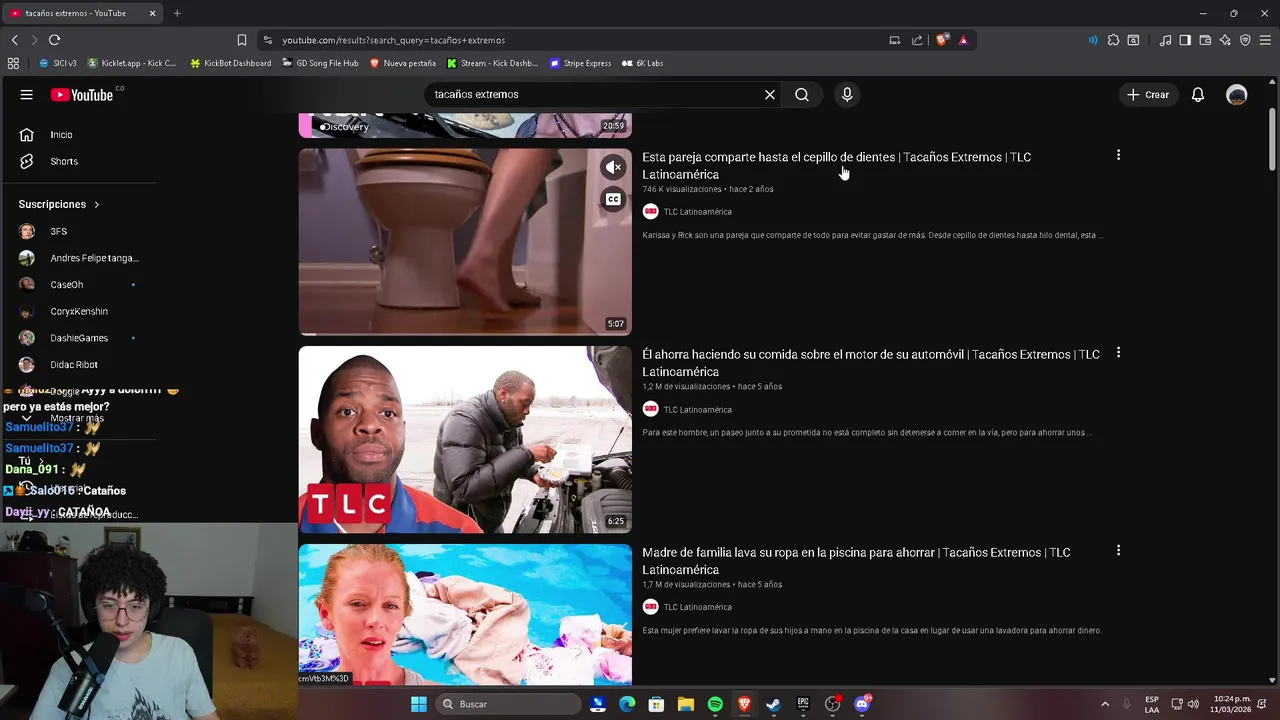Click the browser address bar URL
The height and width of the screenshot is (720, 1280).
pos(393,40)
